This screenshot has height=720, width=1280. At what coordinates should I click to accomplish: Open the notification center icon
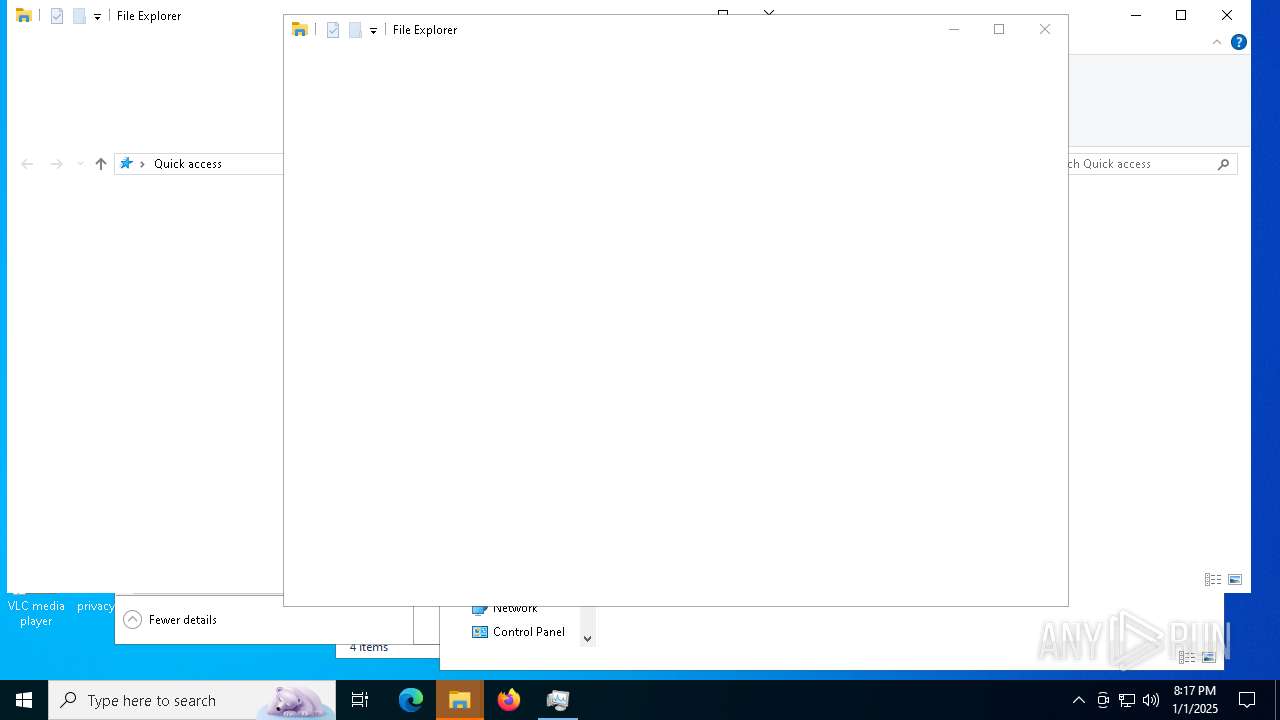tap(1247, 700)
